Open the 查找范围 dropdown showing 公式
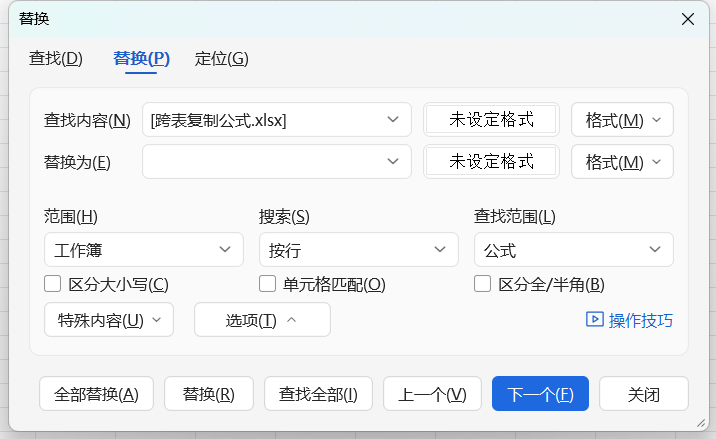Screen dimensions: 716x439 [x=573, y=250]
